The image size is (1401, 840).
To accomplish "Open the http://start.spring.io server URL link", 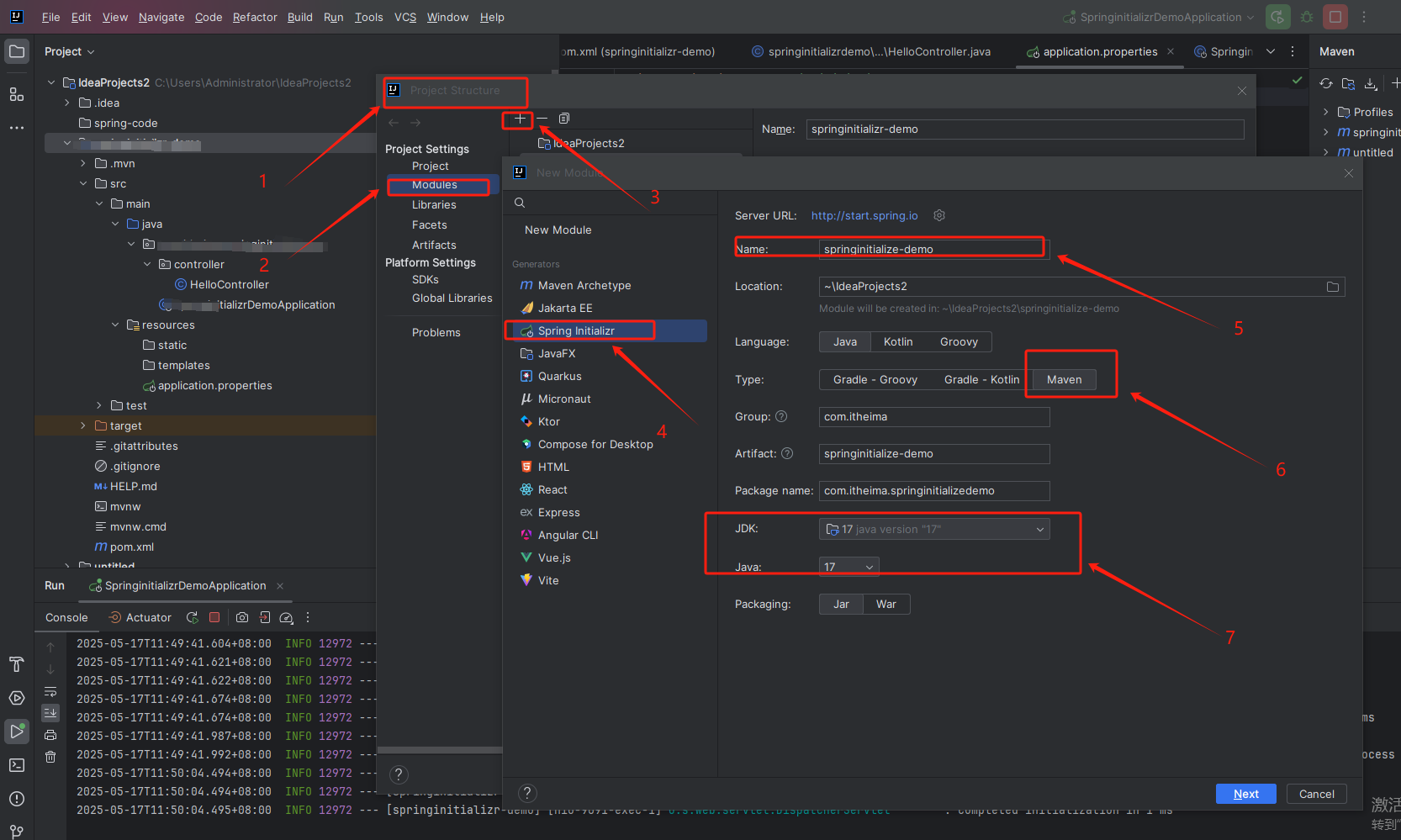I will pyautogui.click(x=864, y=215).
